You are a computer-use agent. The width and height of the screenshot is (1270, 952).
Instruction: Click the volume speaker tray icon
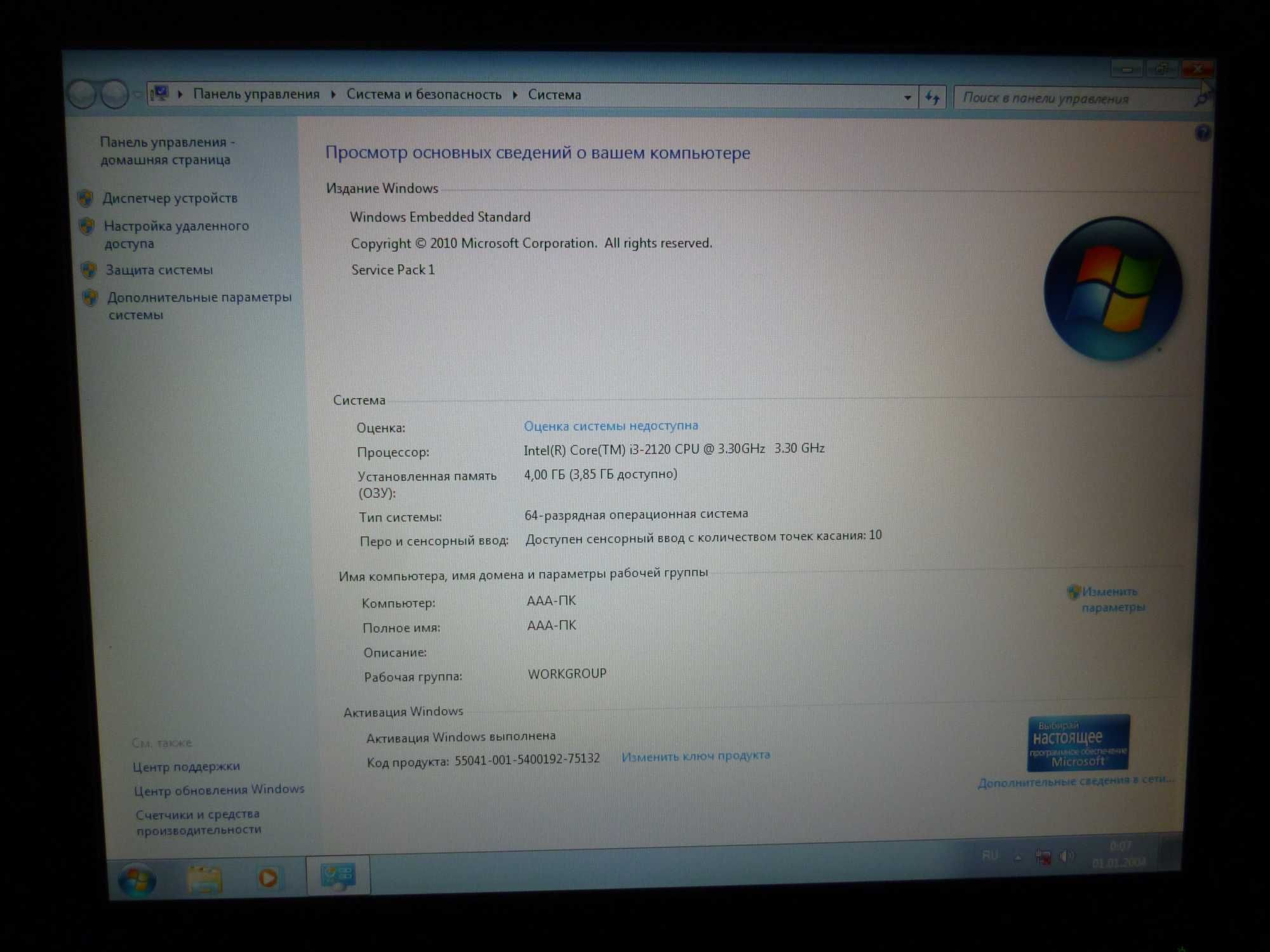(1067, 856)
